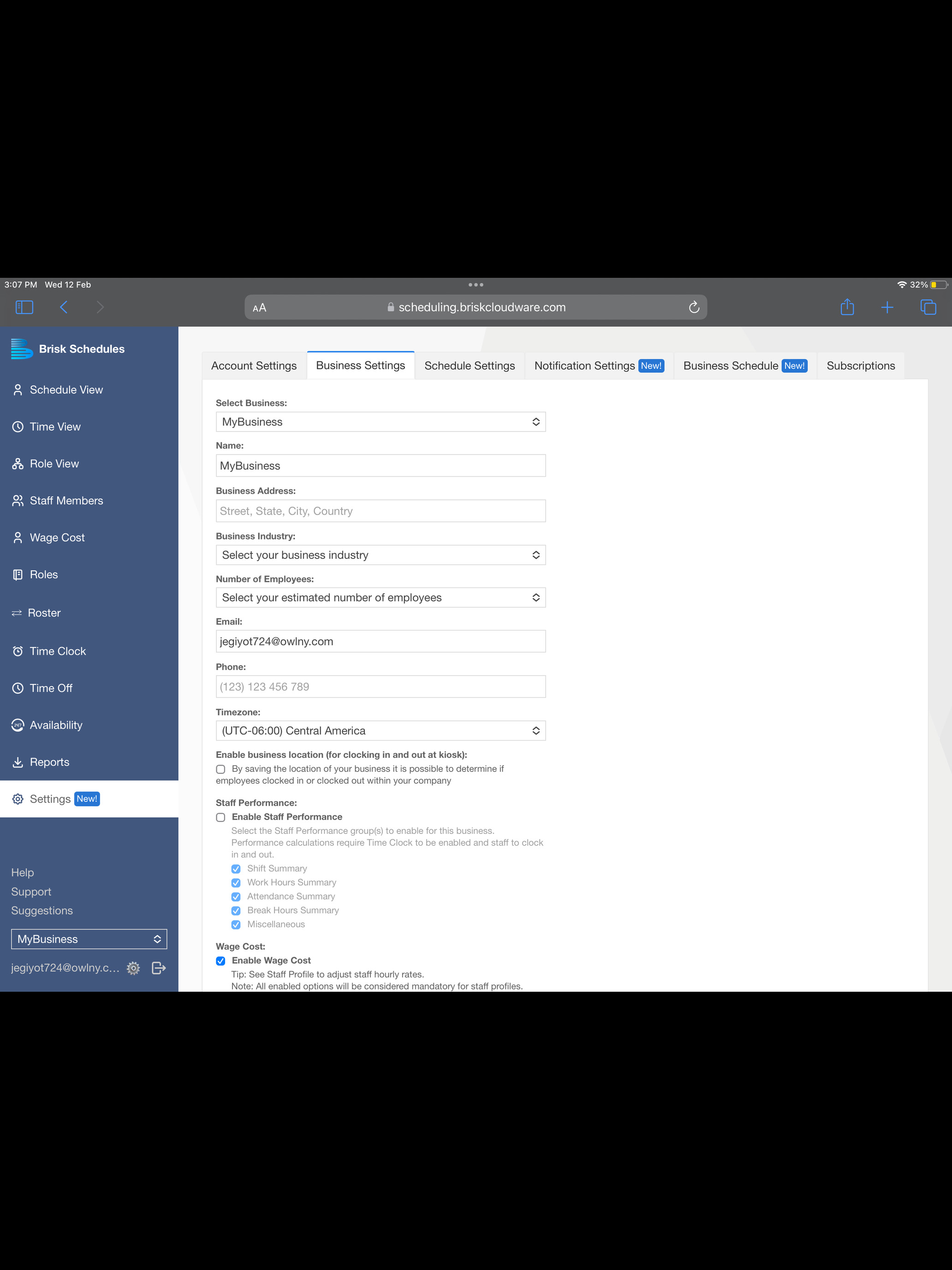
Task: Click the Reports download icon
Action: point(18,762)
